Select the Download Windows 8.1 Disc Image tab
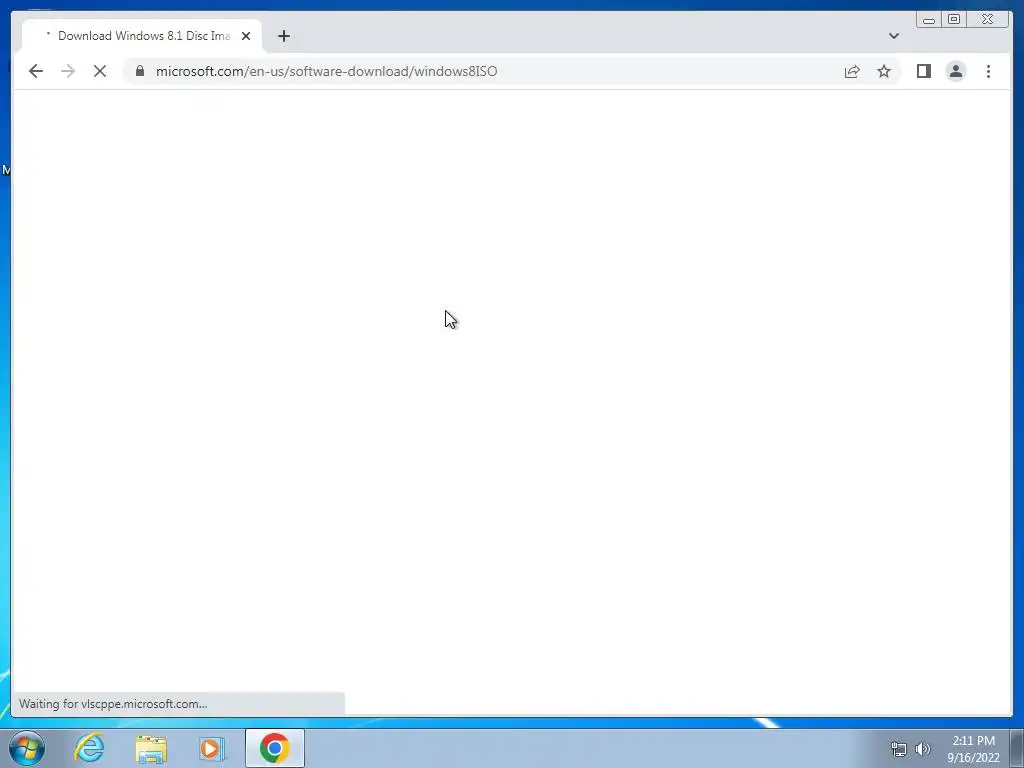The height and width of the screenshot is (768, 1024). (x=142, y=36)
